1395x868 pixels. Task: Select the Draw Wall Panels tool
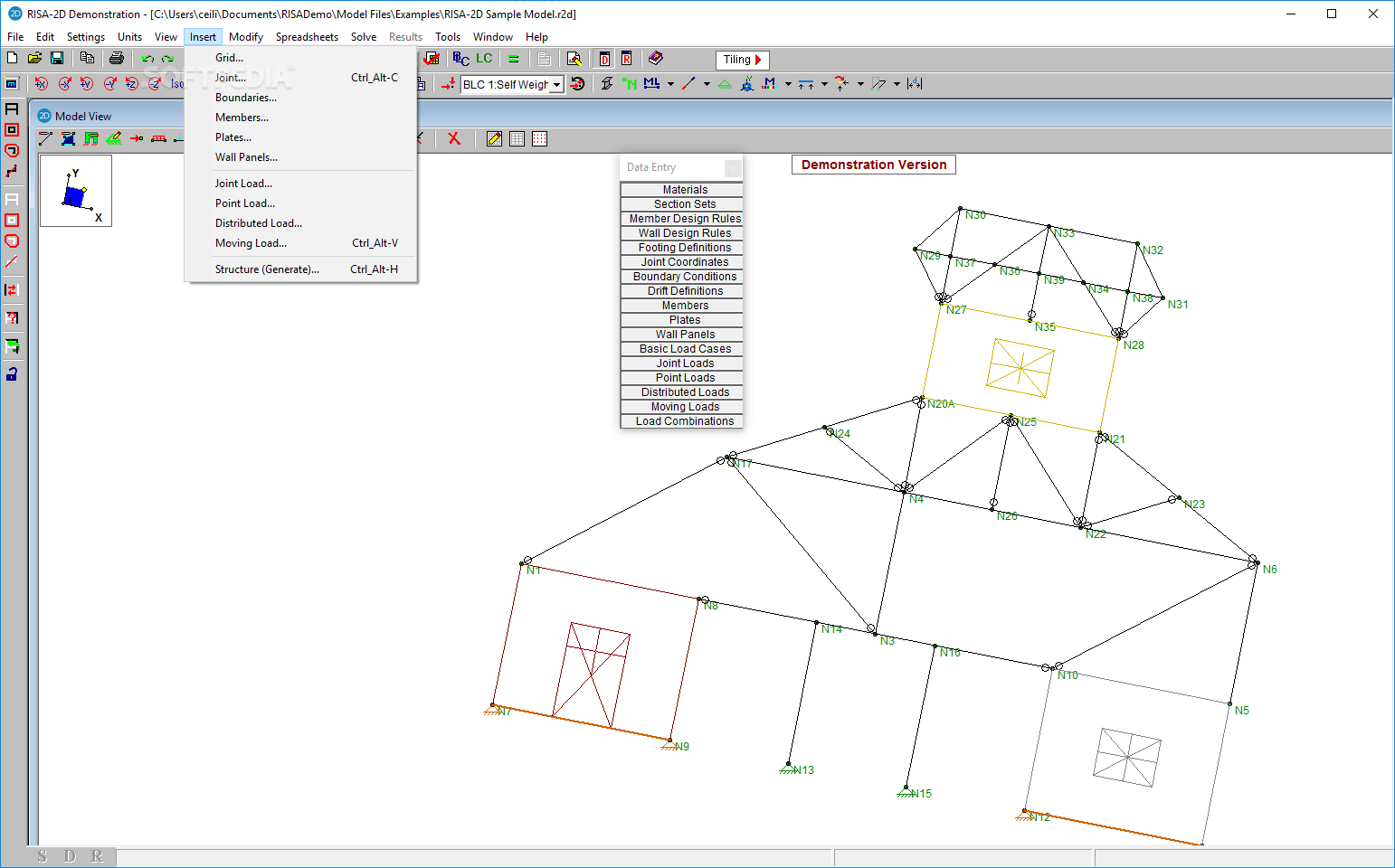(x=90, y=138)
